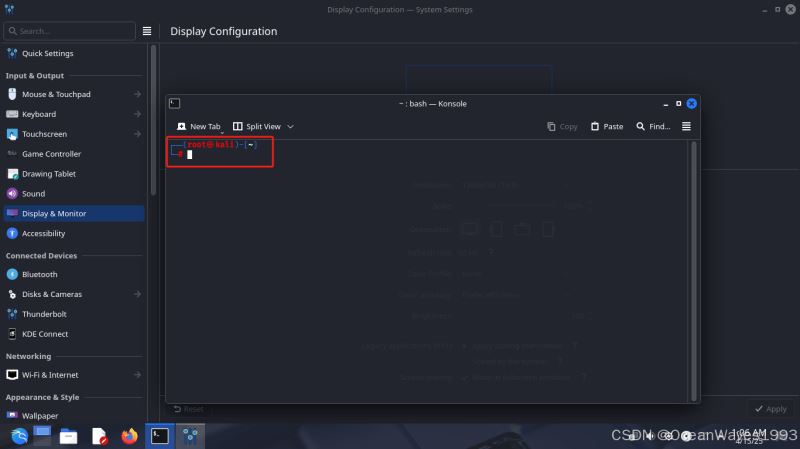Focus the System Settings search field
Viewport: 800px width, 449px height.
(70, 31)
